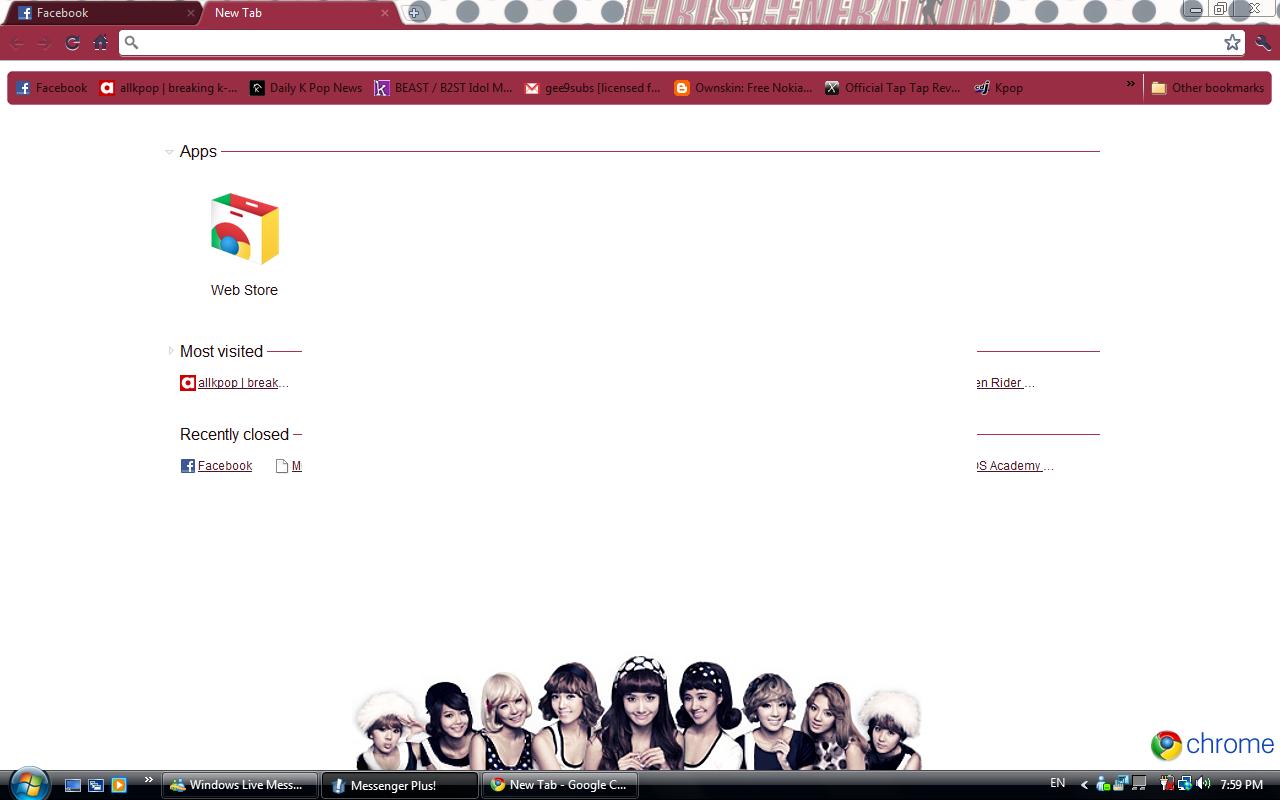
Task: Show hidden bookmarks via double chevron
Action: (x=1130, y=85)
